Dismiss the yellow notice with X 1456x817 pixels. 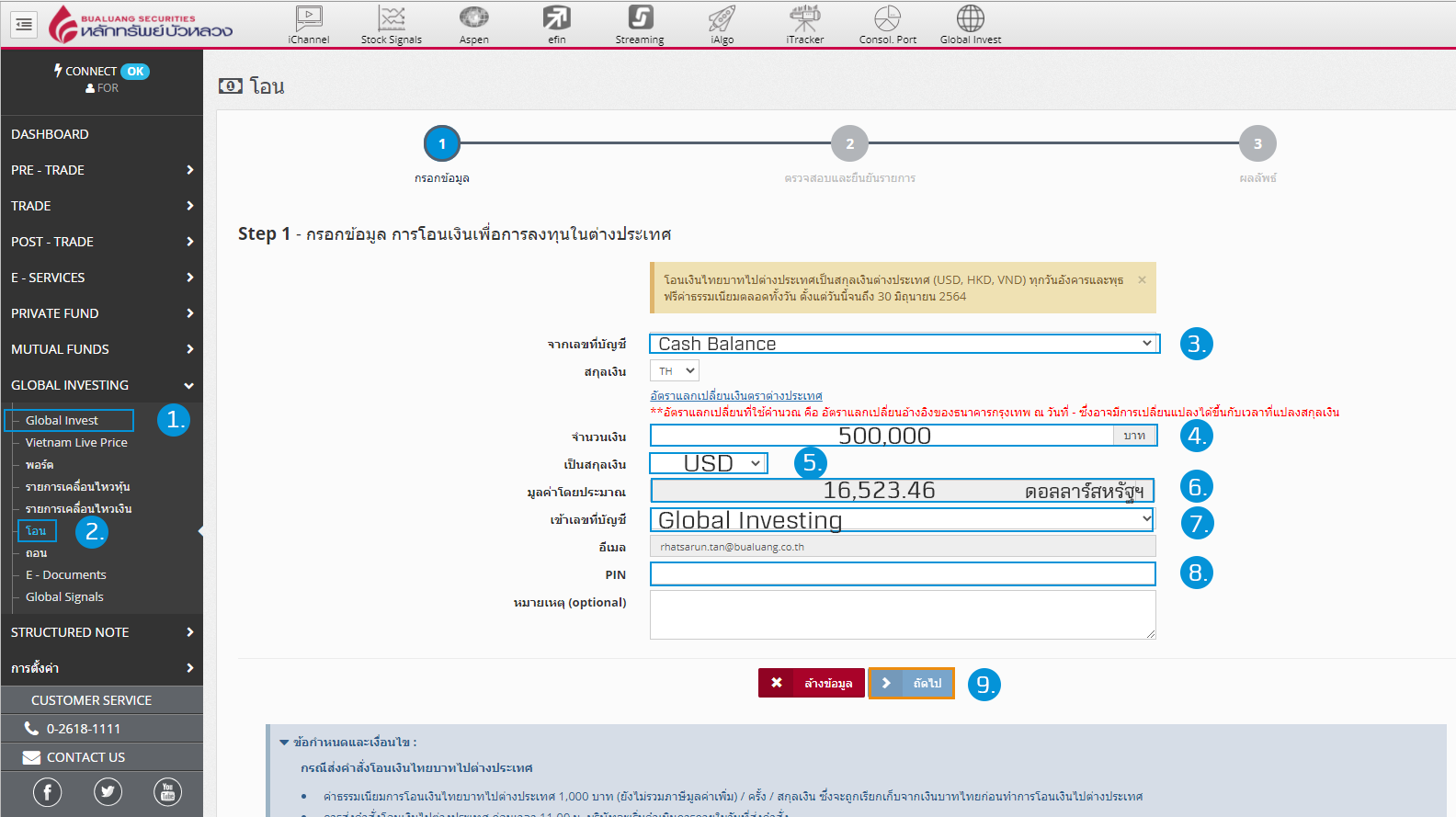(x=1142, y=279)
